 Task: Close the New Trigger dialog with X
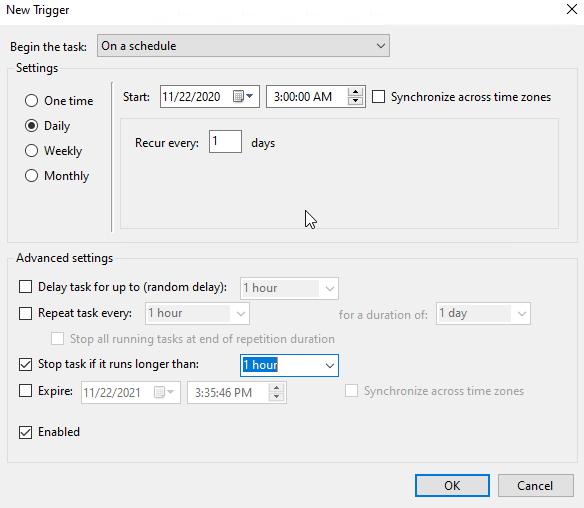(x=572, y=9)
